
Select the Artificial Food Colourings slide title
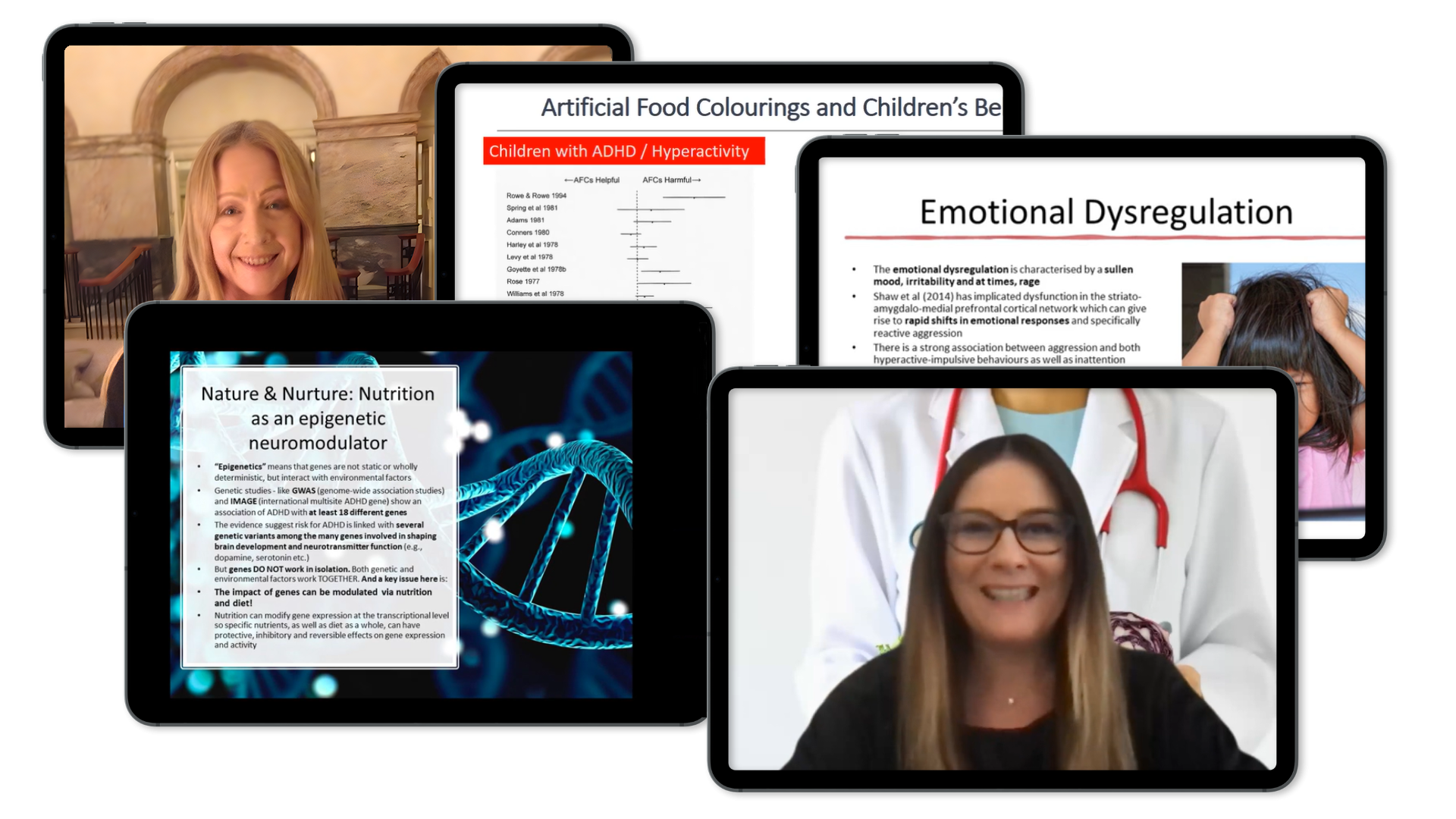pos(770,108)
